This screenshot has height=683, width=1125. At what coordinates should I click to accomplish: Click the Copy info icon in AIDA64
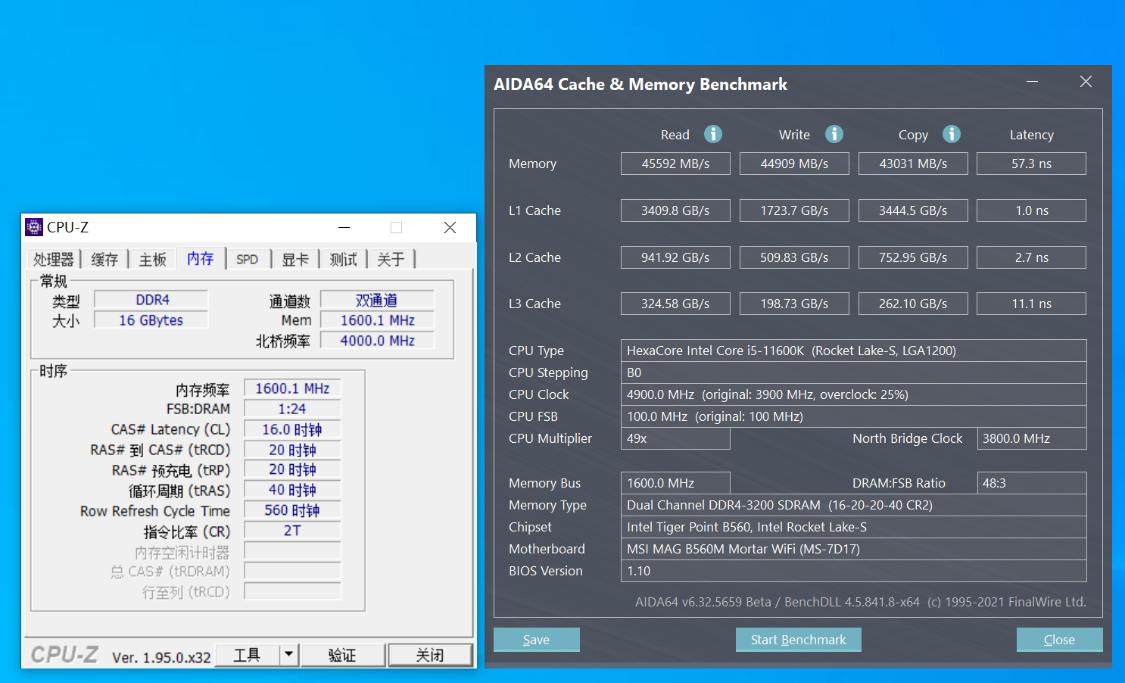pos(950,134)
